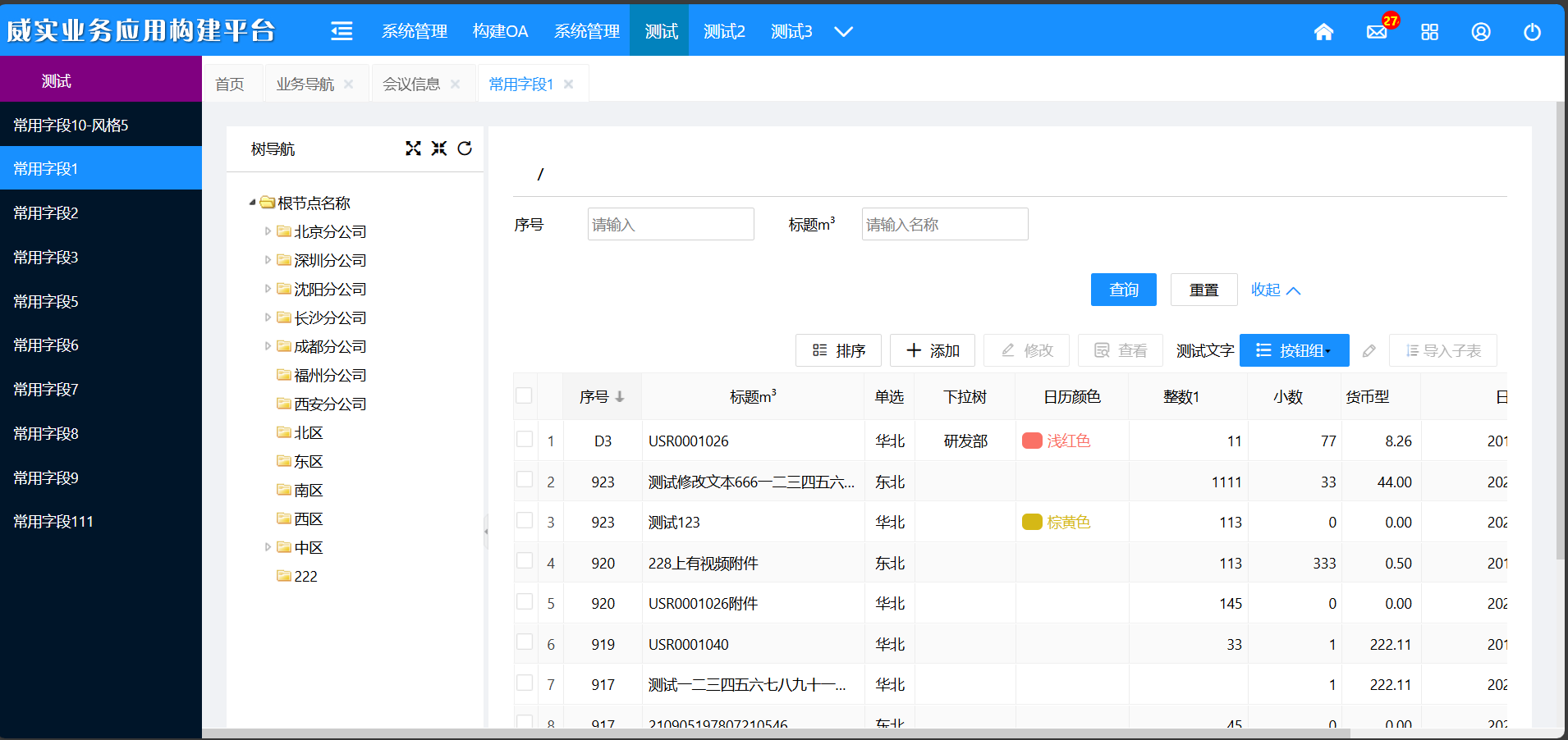
Task: Check the row 3 测试123 checkbox
Action: tap(525, 520)
